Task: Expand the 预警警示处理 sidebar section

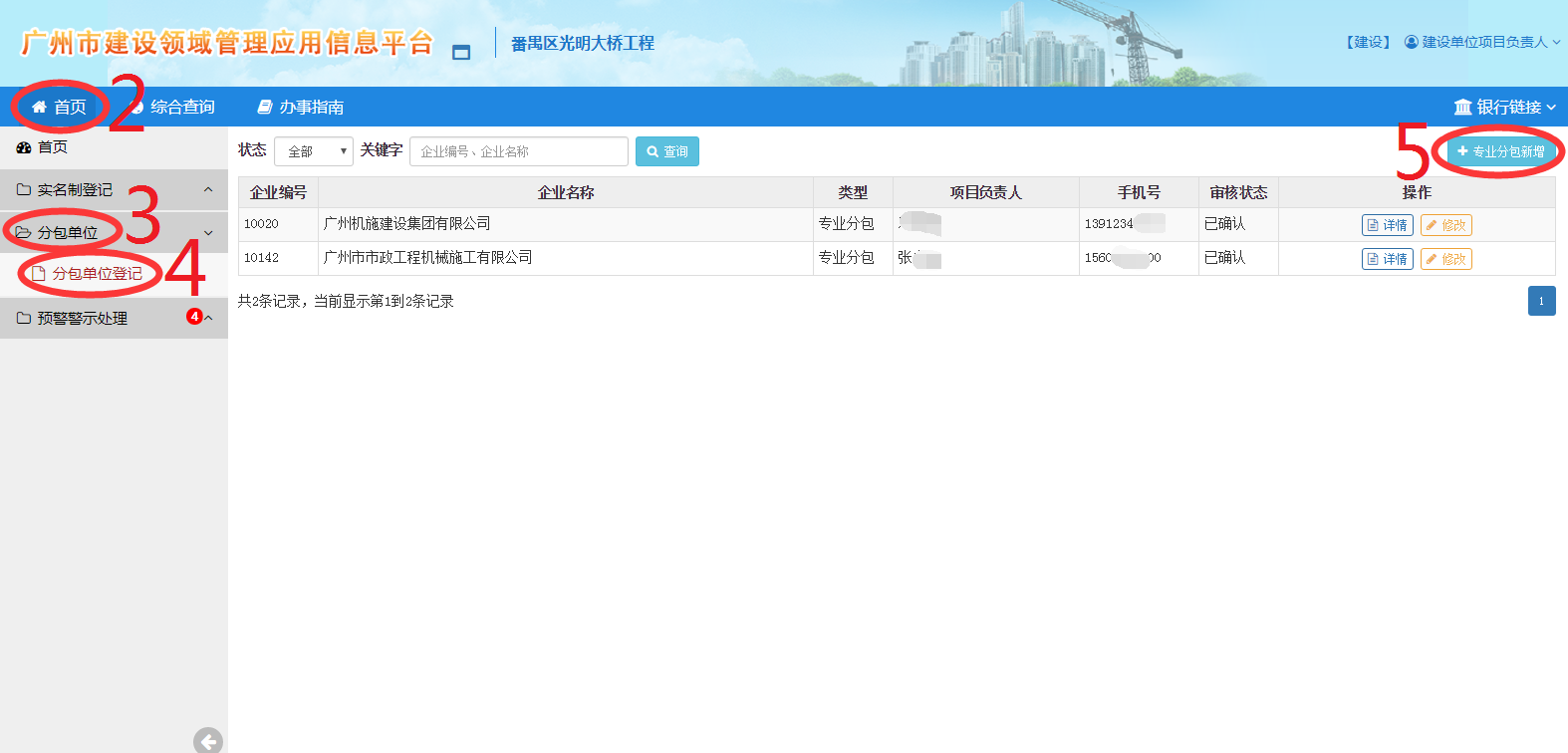Action: (x=114, y=318)
